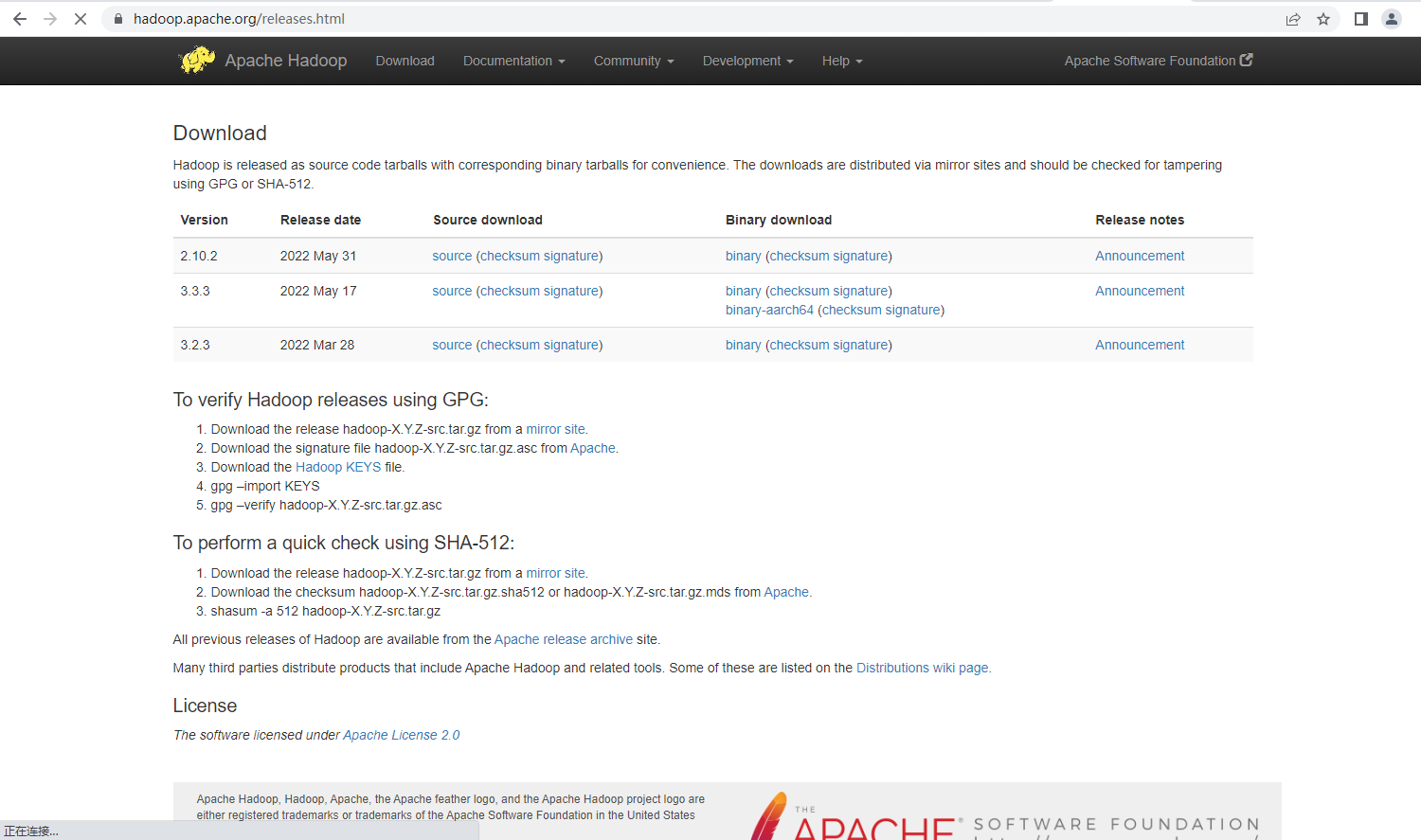Viewport: 1421px width, 840px height.
Task: Open the user profile avatar icon
Action: [1392, 19]
